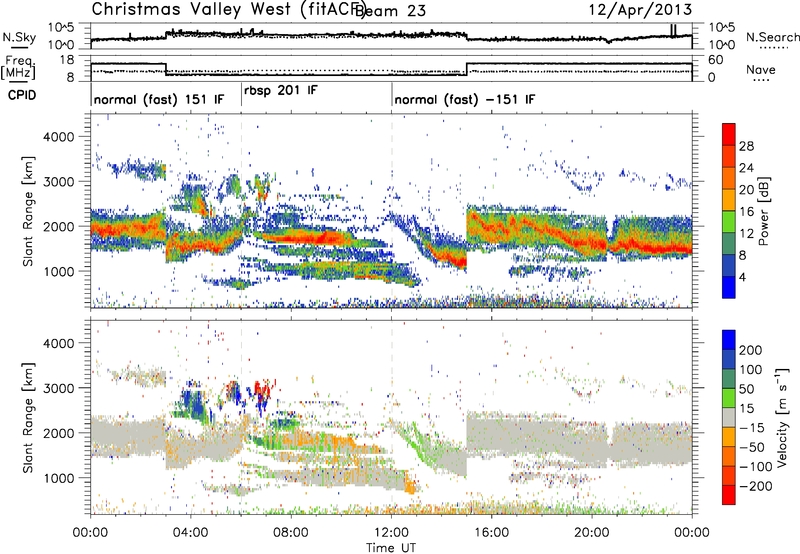
Task: Click the dashed CPID boundary at 06:00
Action: coord(241,211)
